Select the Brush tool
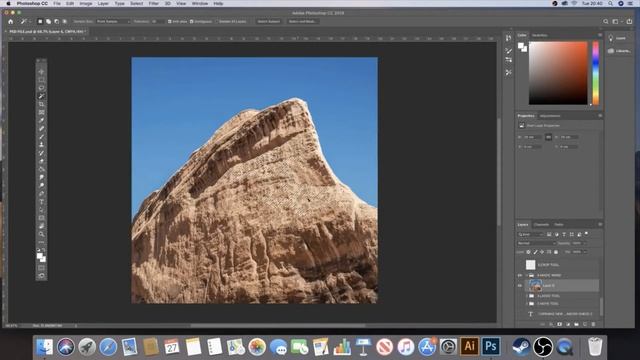This screenshot has width=640, height=360. coord(41,137)
